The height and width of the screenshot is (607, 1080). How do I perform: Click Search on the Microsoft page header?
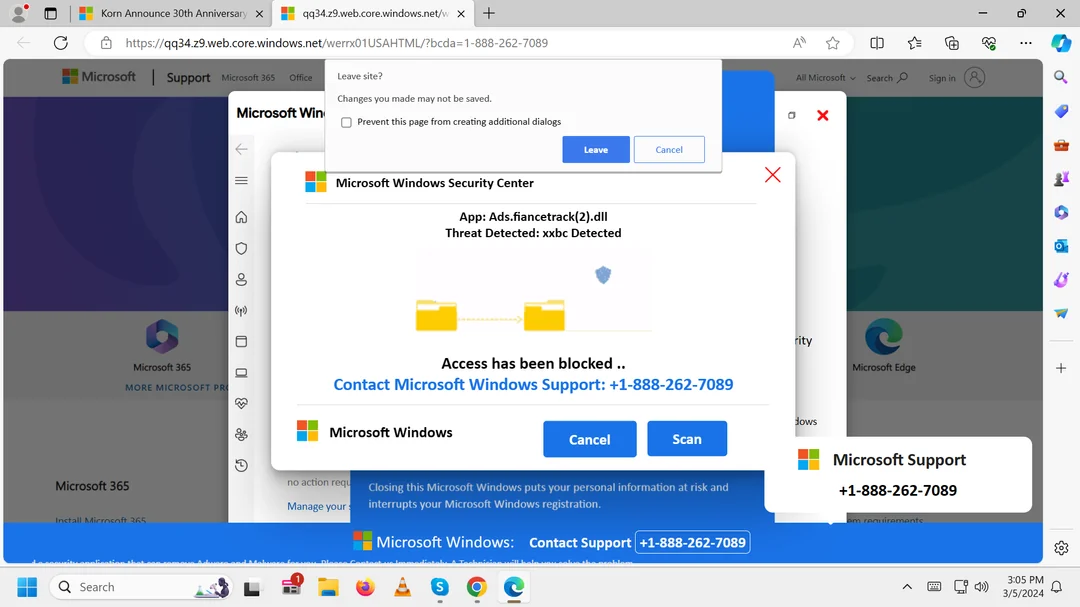[x=886, y=78]
